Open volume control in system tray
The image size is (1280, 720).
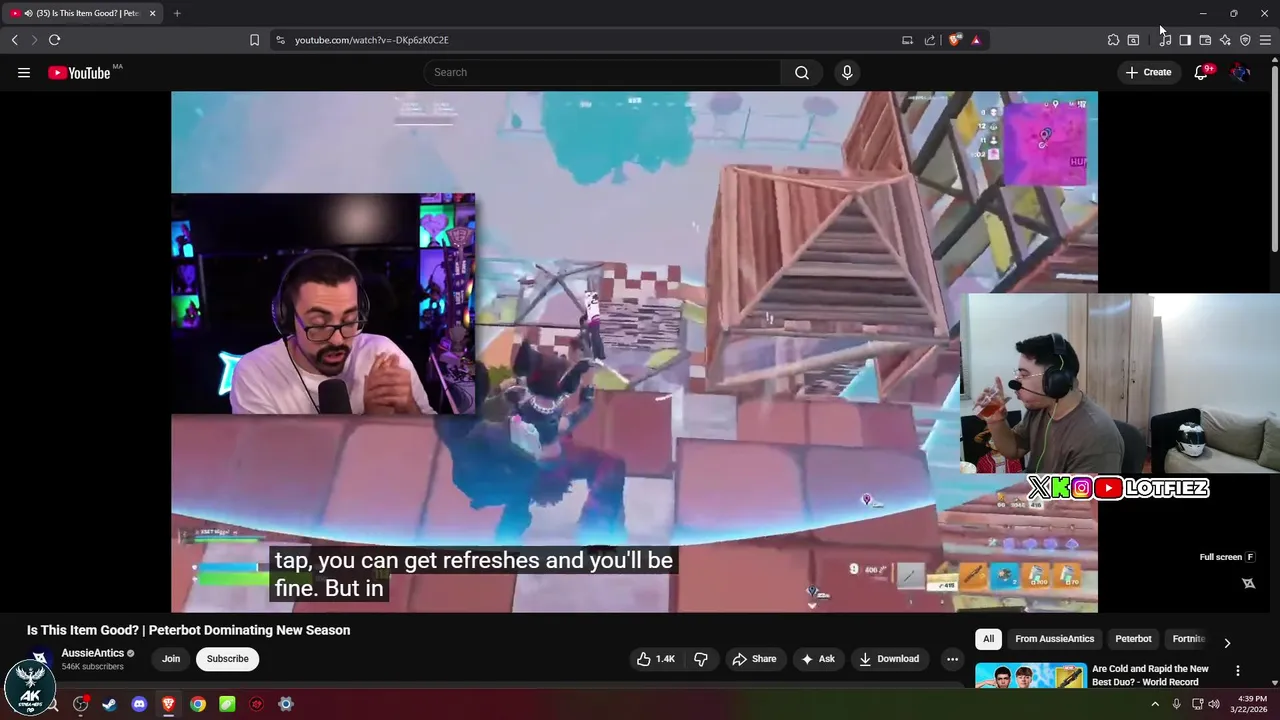point(1214,704)
